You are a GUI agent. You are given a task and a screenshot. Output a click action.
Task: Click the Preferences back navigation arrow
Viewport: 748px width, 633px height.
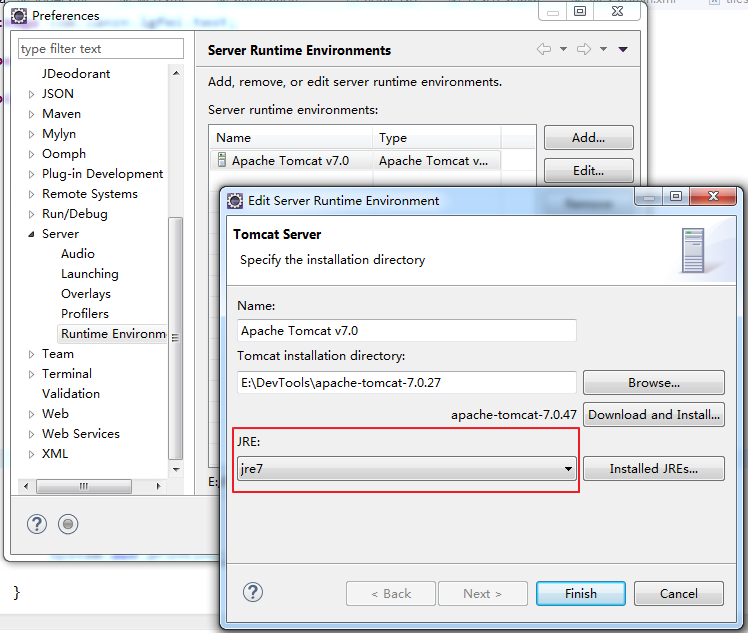[x=544, y=49]
